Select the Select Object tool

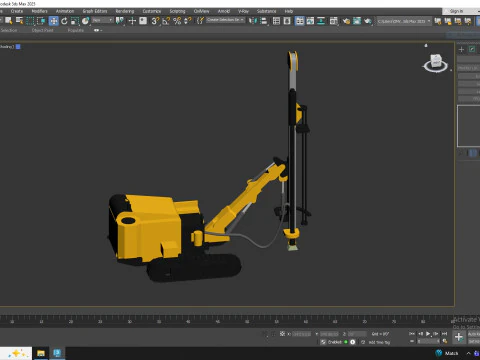8,21
